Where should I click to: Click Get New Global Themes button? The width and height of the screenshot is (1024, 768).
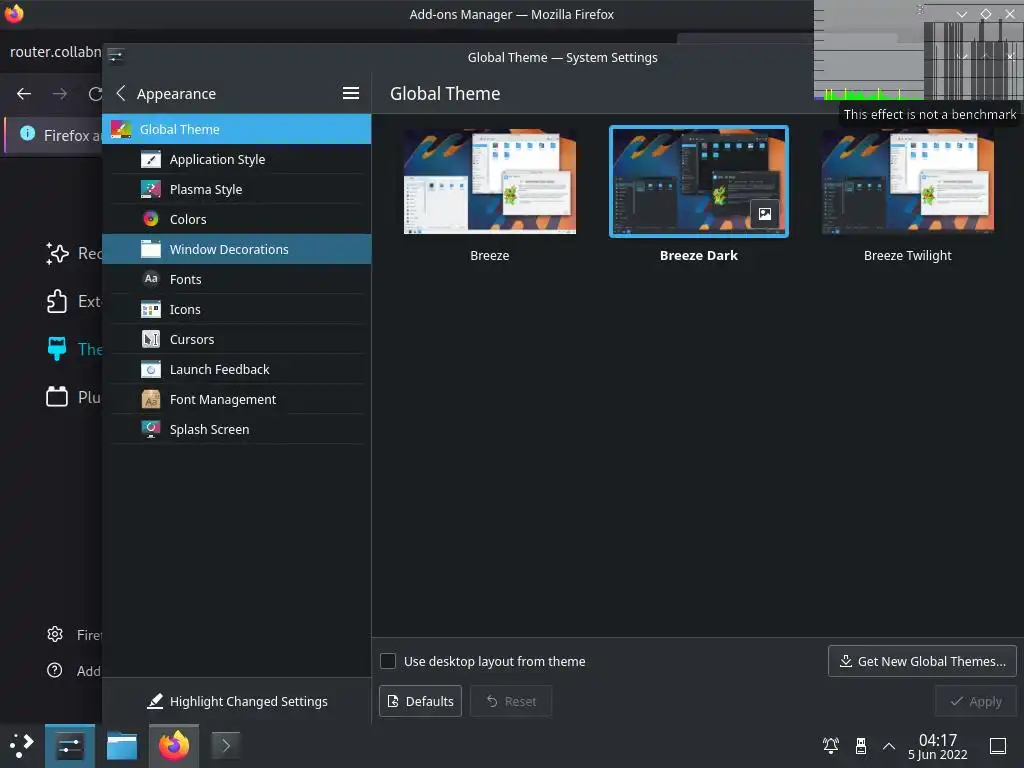(922, 662)
